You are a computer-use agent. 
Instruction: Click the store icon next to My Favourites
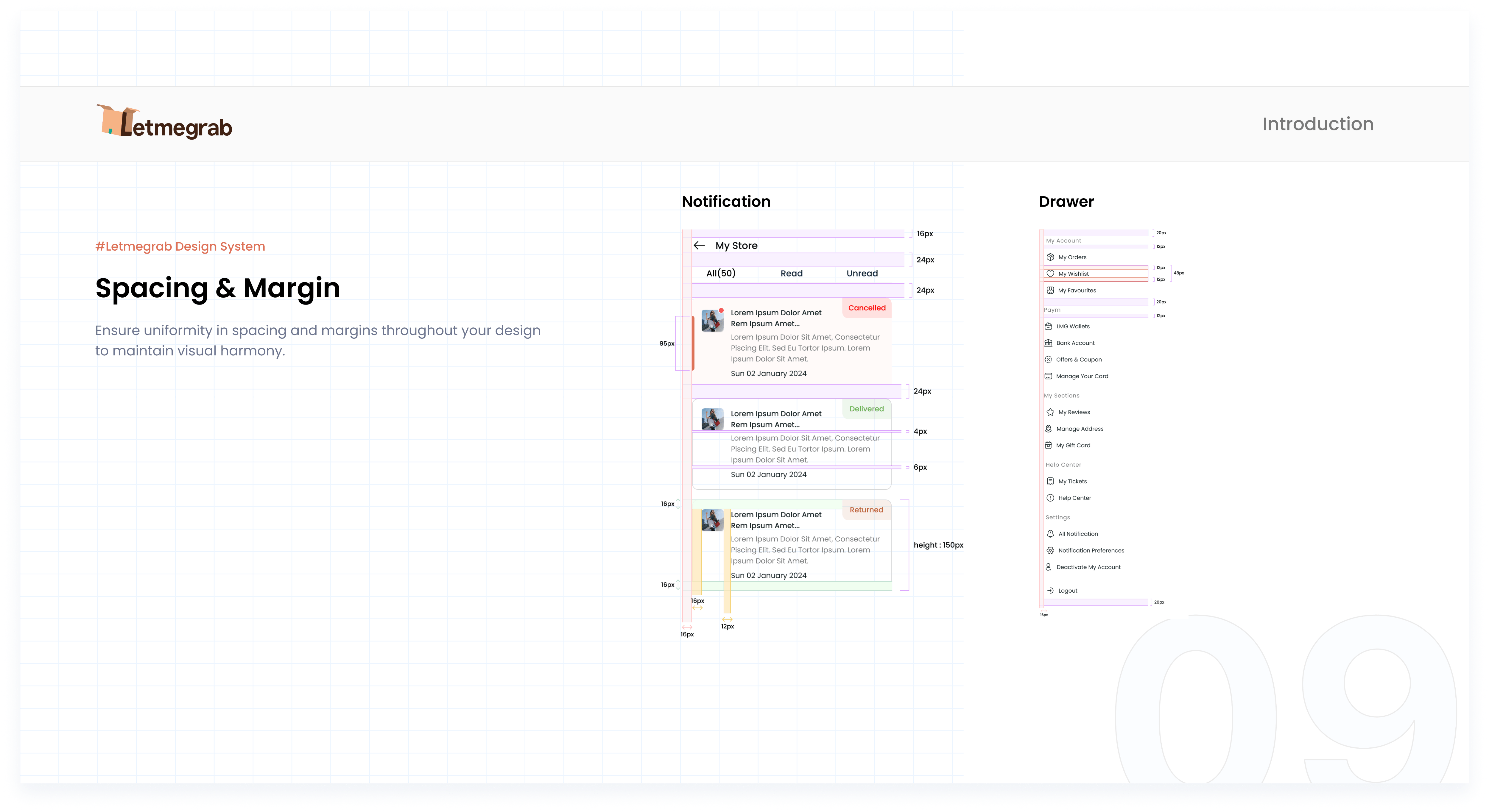click(x=1050, y=291)
